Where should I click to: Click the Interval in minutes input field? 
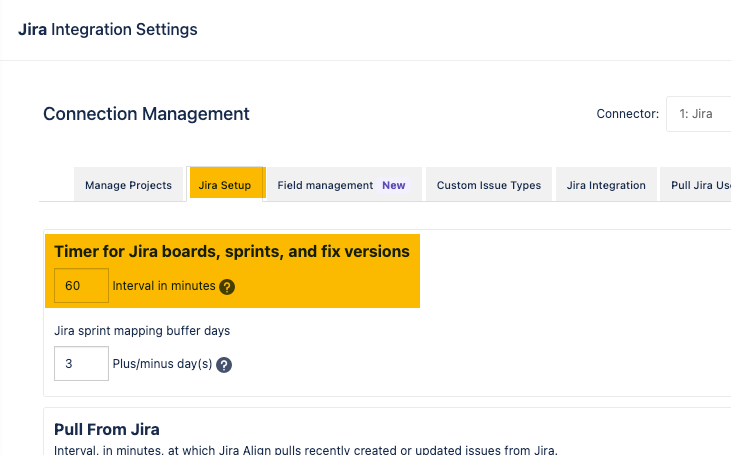(82, 285)
